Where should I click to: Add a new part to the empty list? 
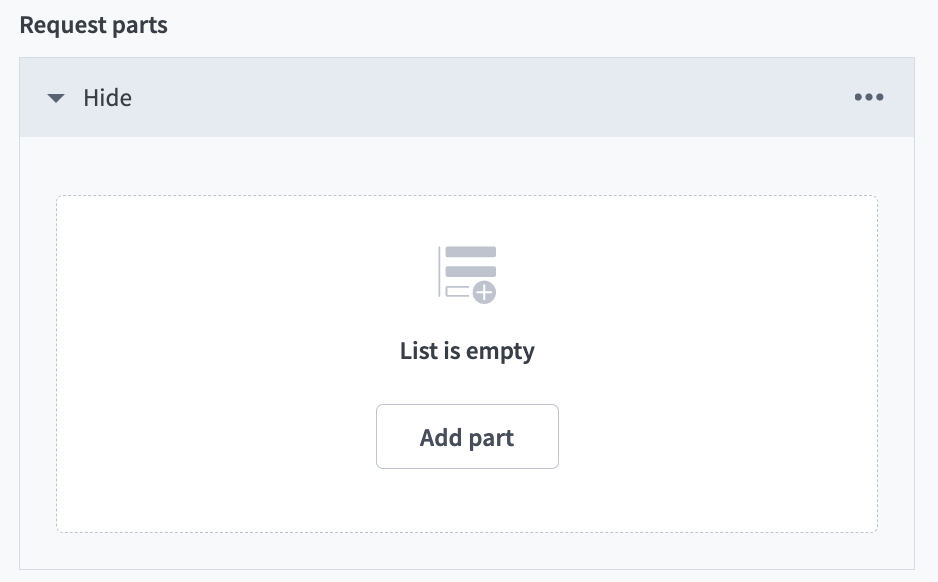[466, 437]
